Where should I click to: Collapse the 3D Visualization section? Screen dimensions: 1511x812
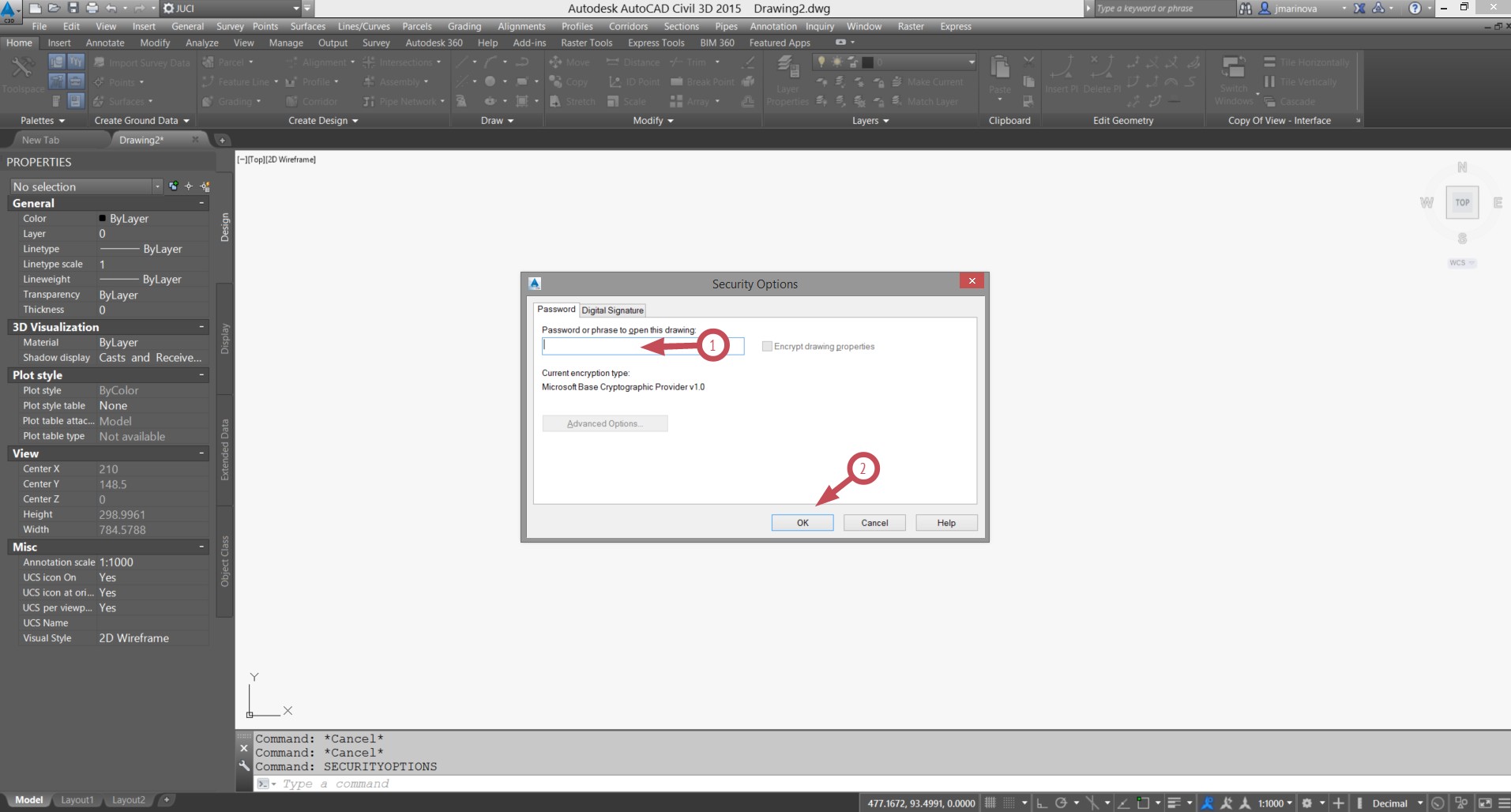coord(201,327)
